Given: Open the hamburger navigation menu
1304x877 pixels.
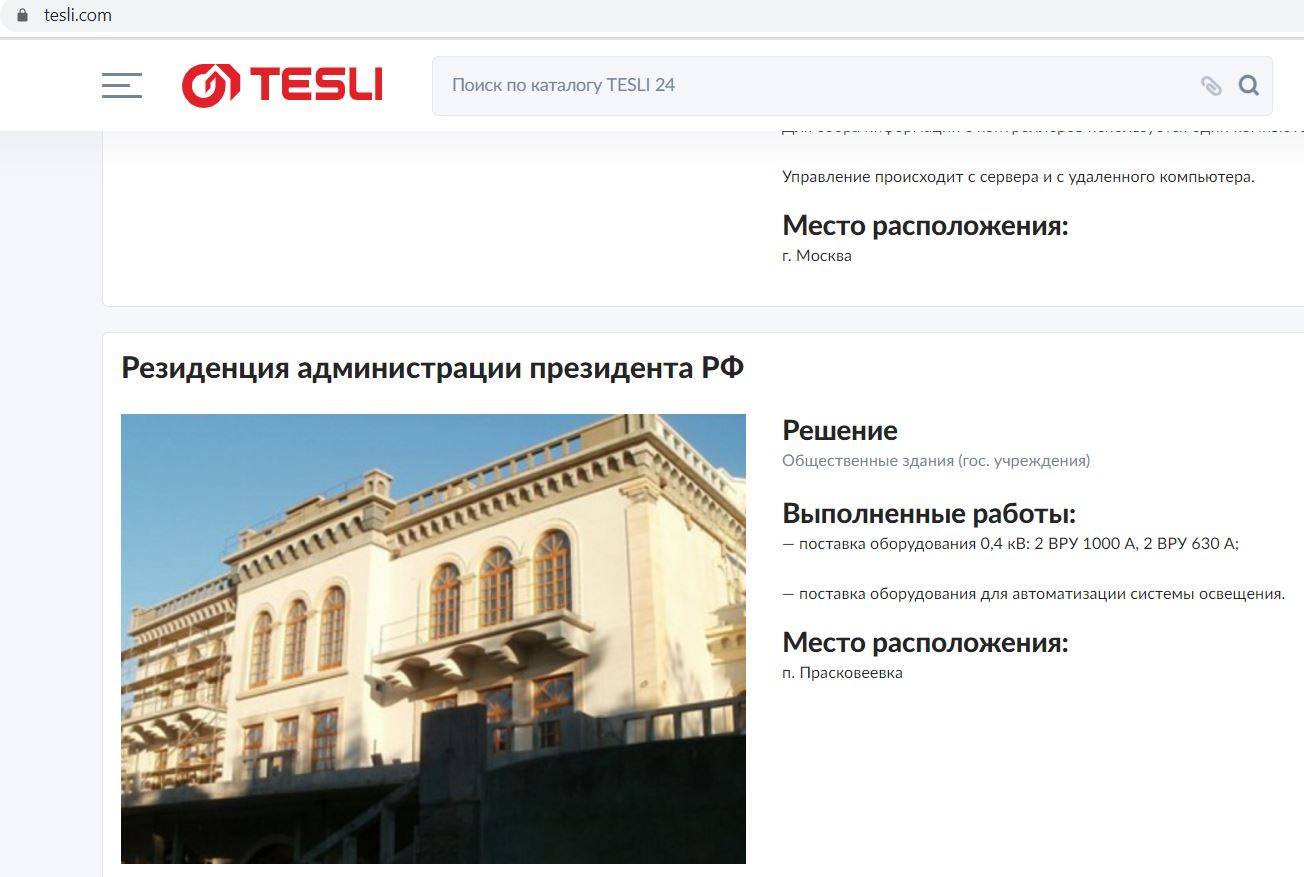Looking at the screenshot, I should pos(122,85).
